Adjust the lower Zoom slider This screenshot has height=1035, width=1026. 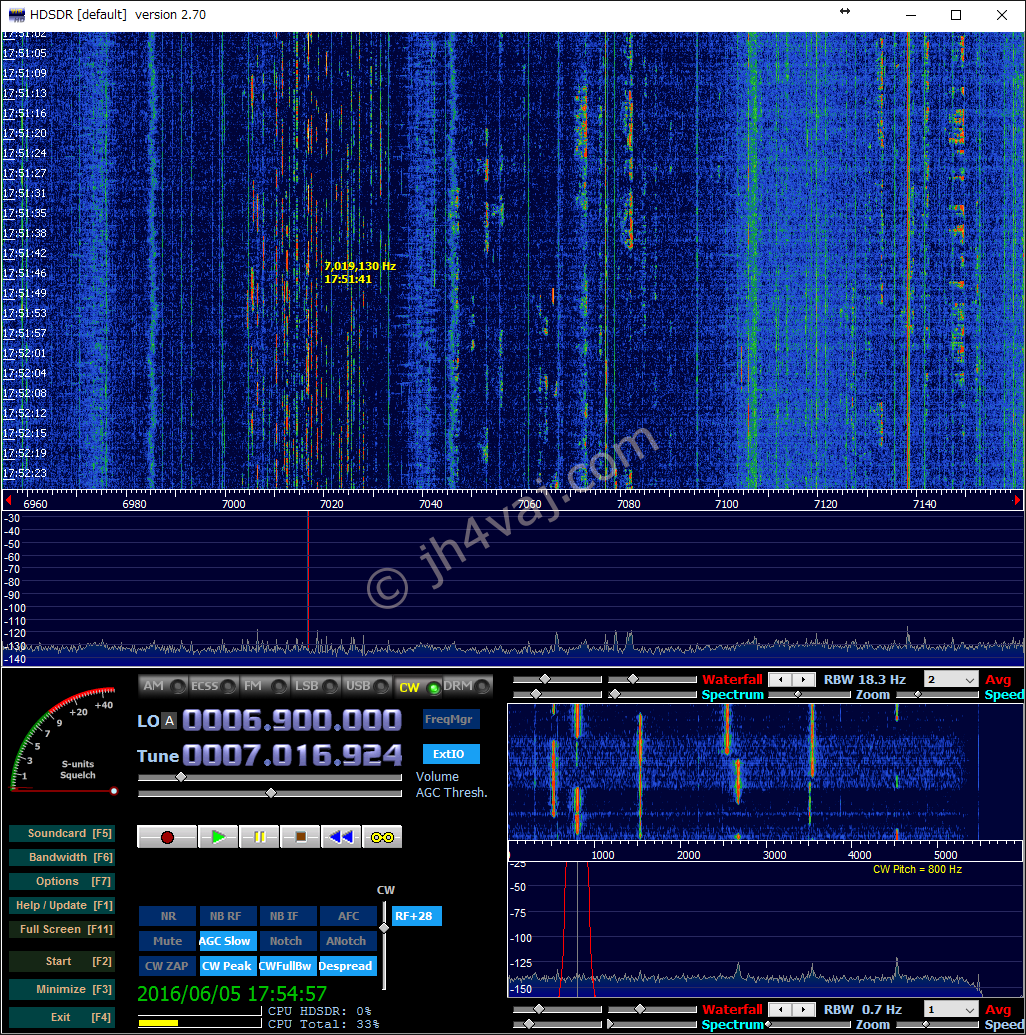click(809, 1025)
